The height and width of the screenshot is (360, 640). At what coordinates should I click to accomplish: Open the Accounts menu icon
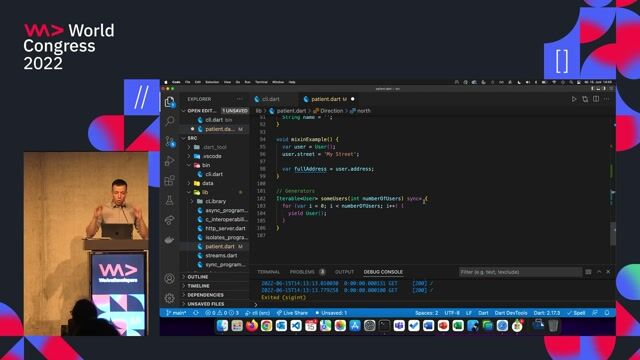pos(170,278)
